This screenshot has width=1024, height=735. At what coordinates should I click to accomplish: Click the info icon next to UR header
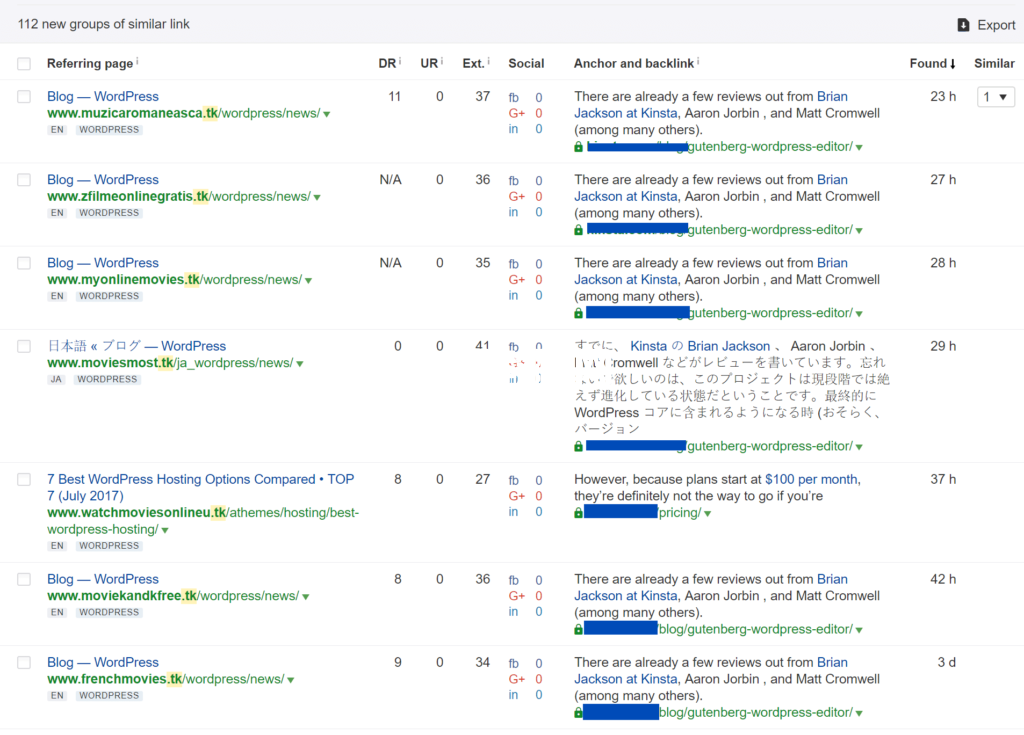pos(441,61)
